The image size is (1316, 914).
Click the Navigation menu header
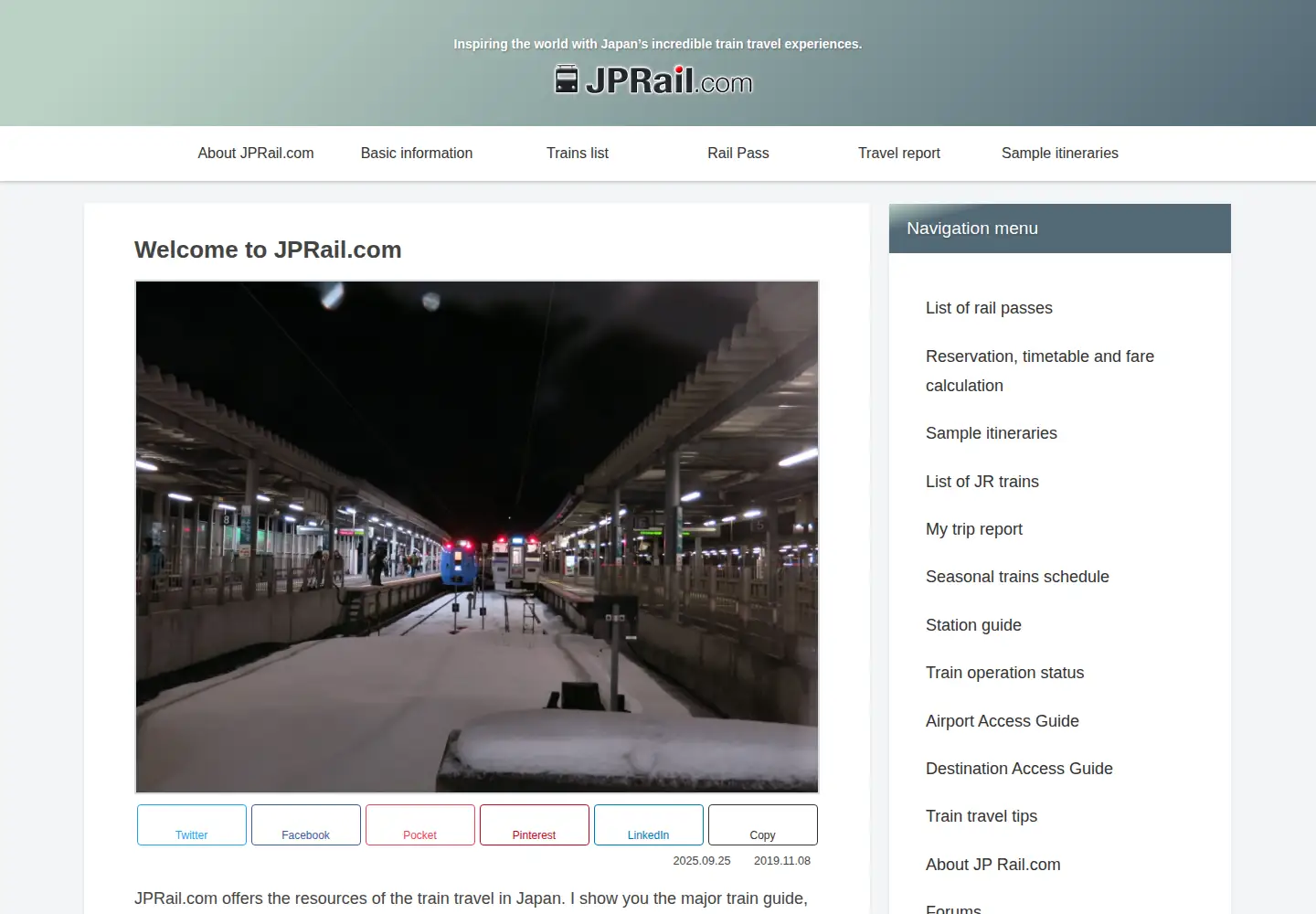(x=1060, y=228)
